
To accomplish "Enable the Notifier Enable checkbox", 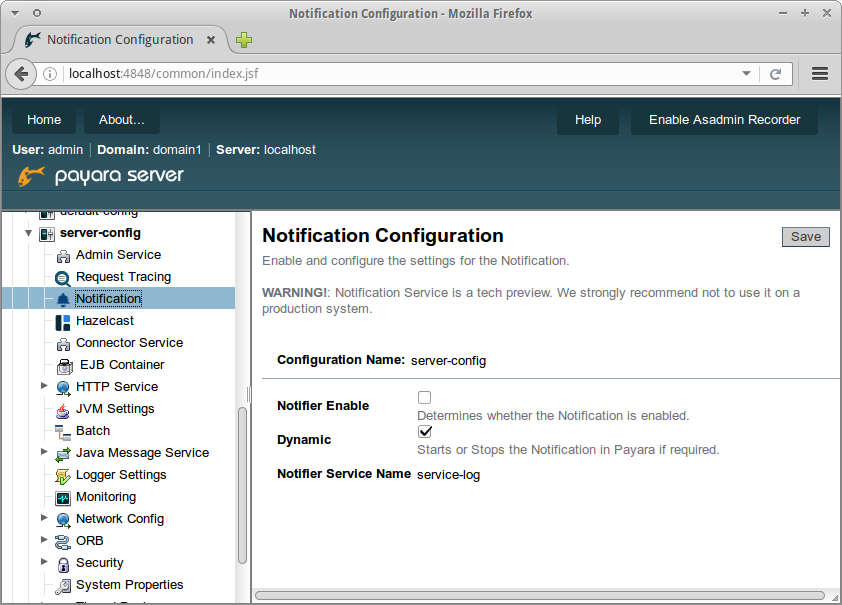I will click(x=424, y=397).
